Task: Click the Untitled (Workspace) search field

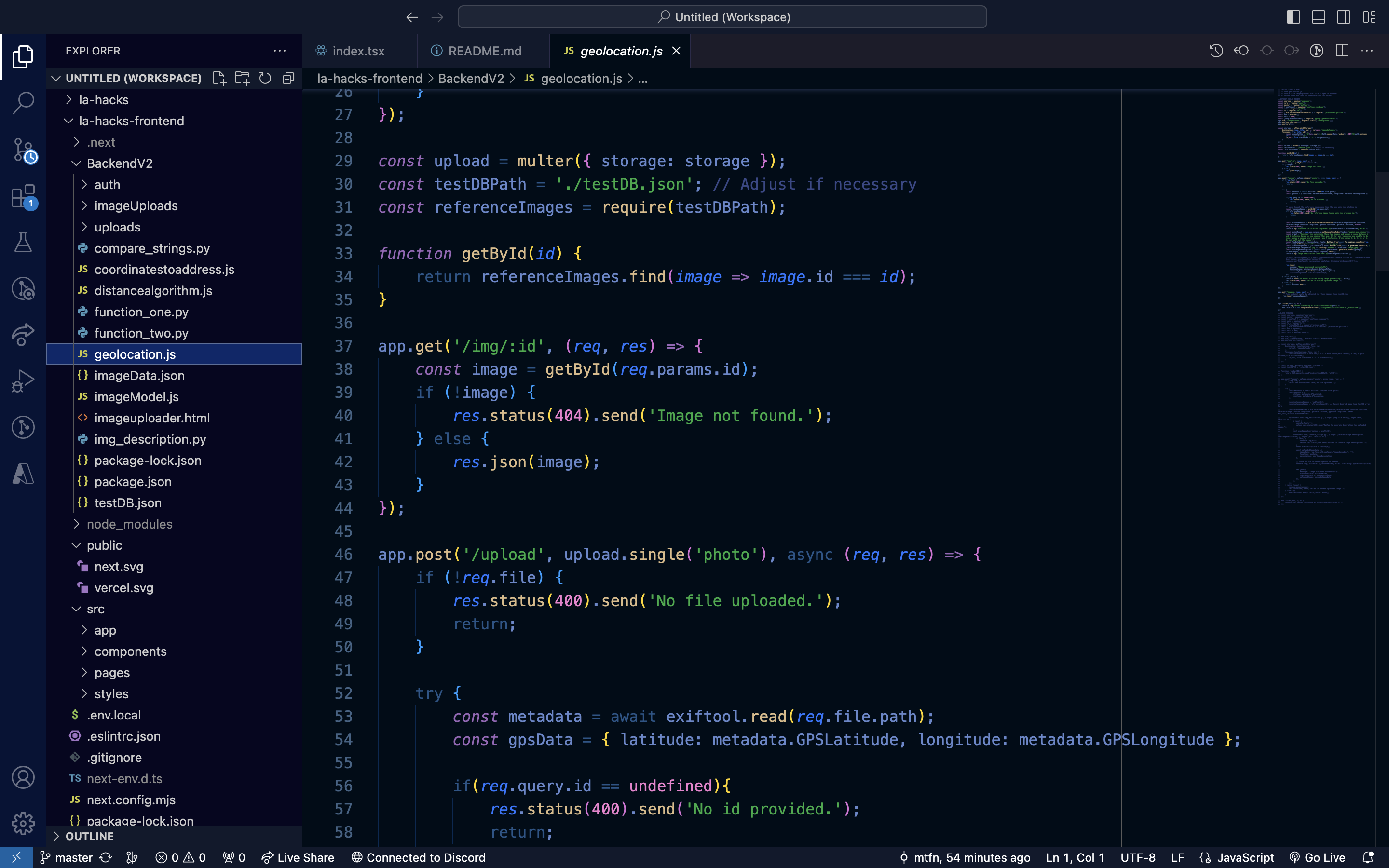Action: [x=722, y=17]
